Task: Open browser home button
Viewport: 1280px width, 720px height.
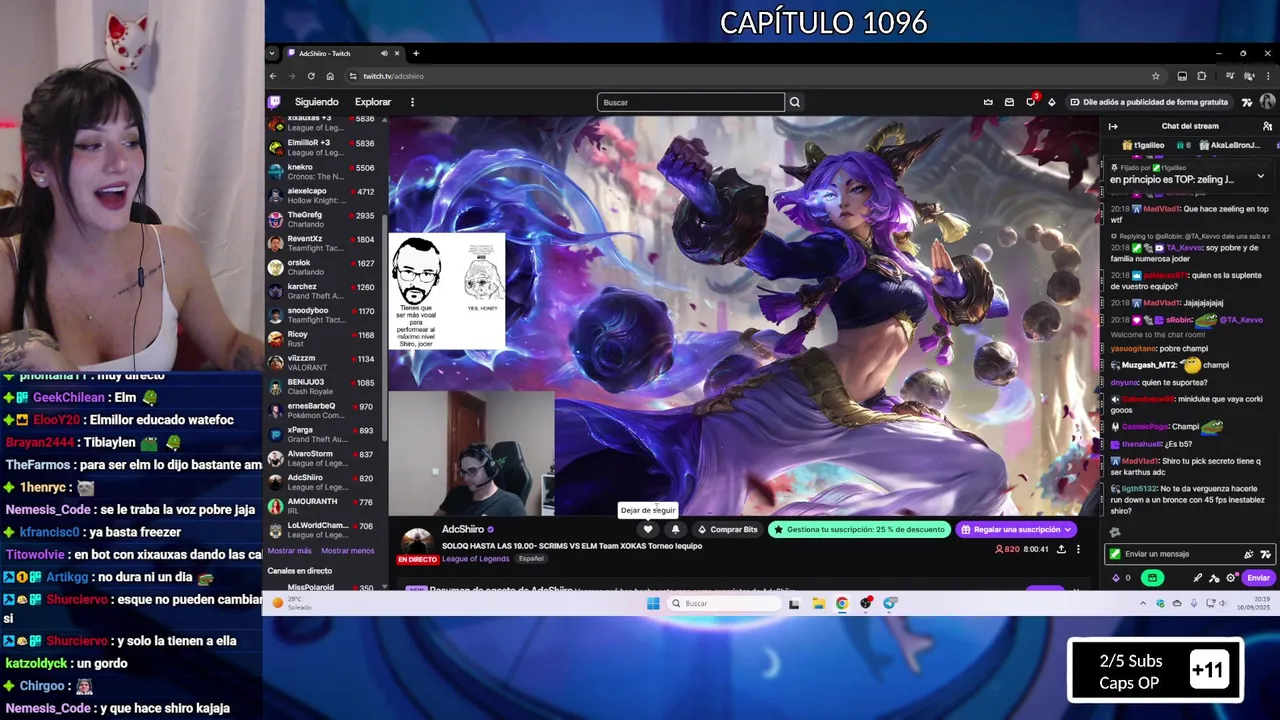Action: pyautogui.click(x=330, y=76)
